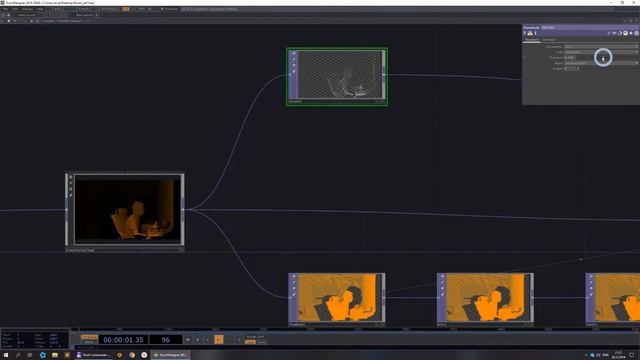This screenshot has height=360, width=640.
Task: Select the threshold node viewer
Action: click(340, 75)
